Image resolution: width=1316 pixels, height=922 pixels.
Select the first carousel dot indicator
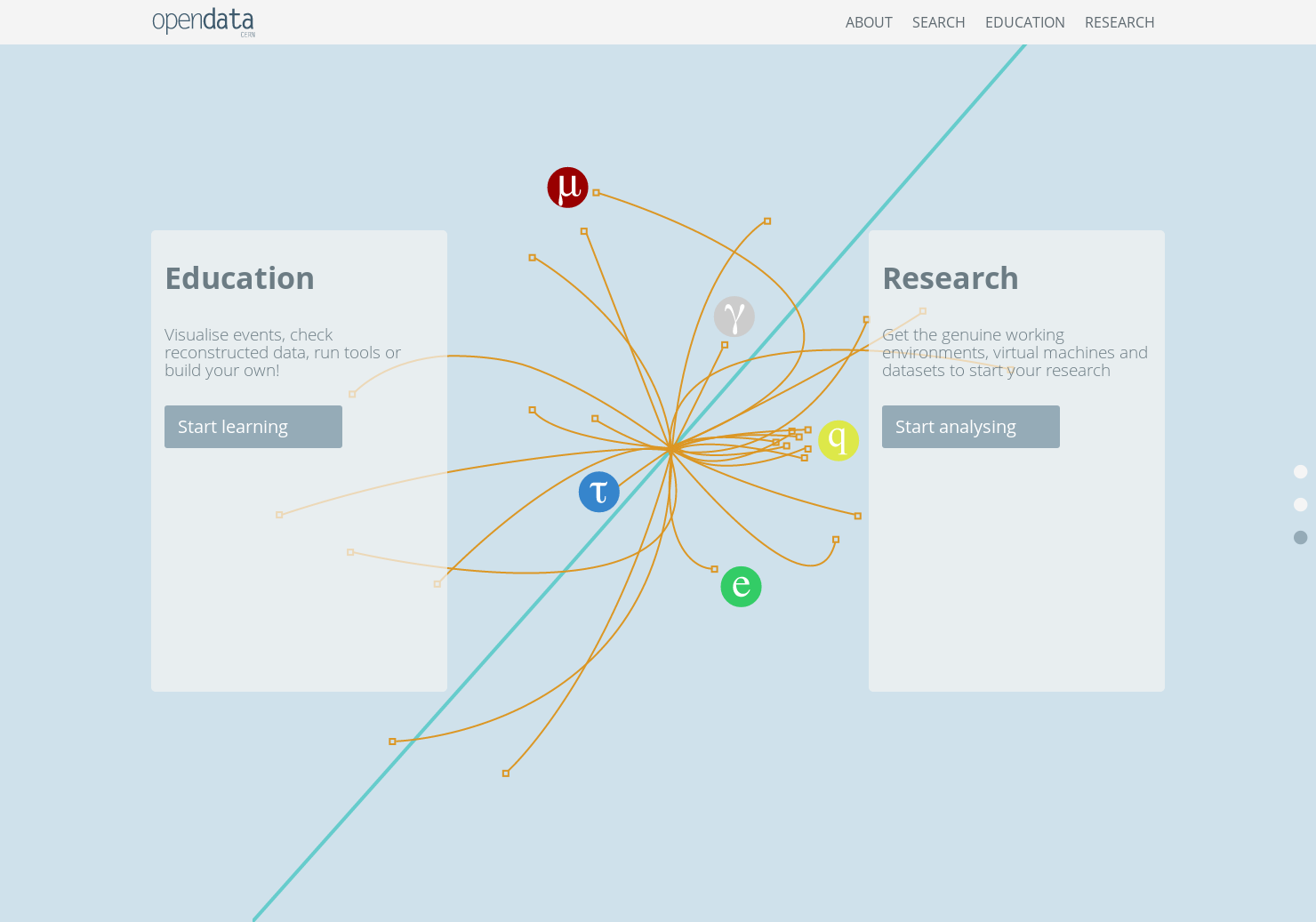1300,471
